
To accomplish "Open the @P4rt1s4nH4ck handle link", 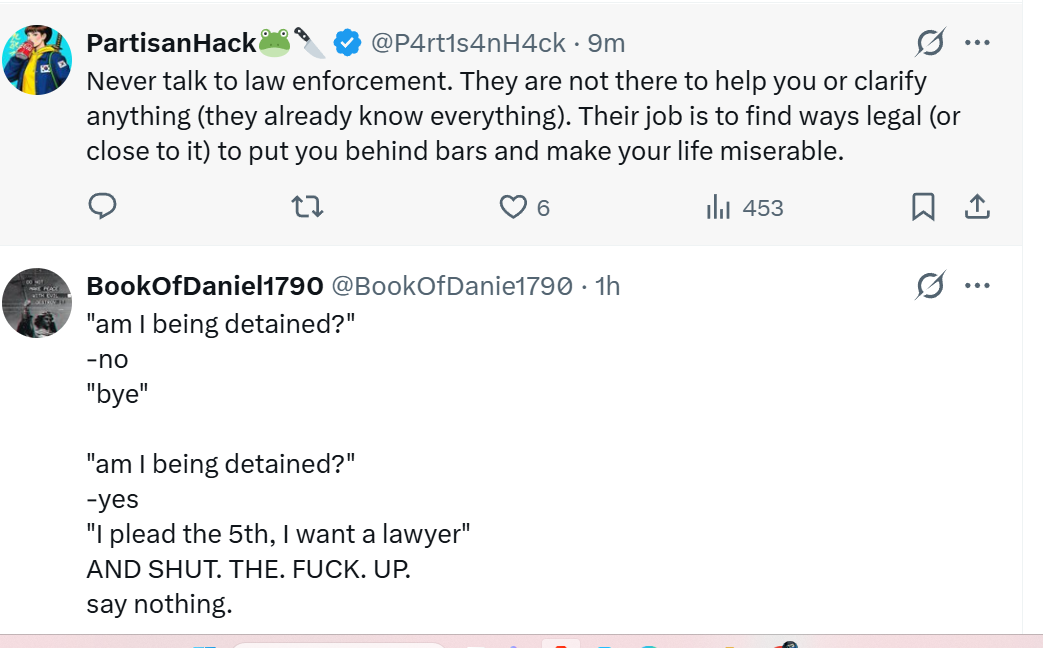I will (x=468, y=43).
